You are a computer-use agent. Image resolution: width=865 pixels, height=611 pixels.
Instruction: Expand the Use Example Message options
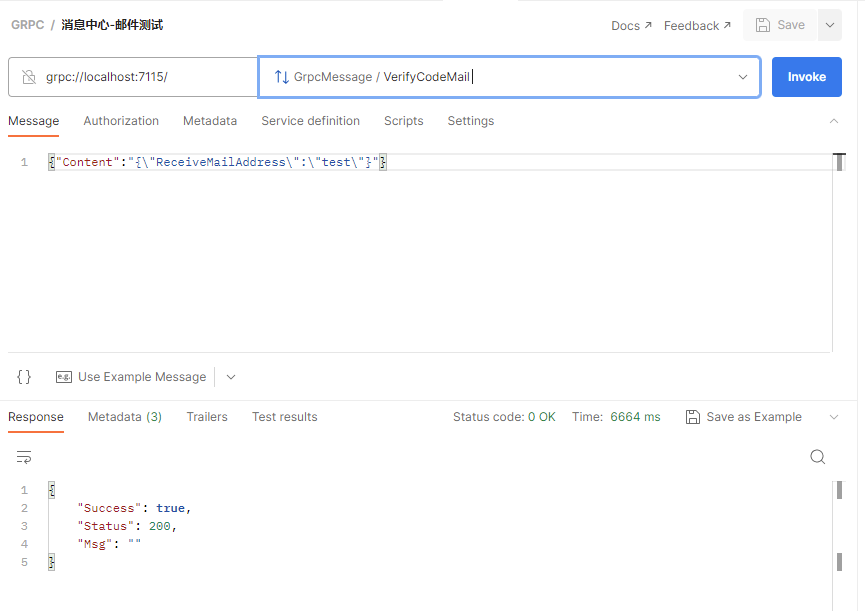[231, 377]
